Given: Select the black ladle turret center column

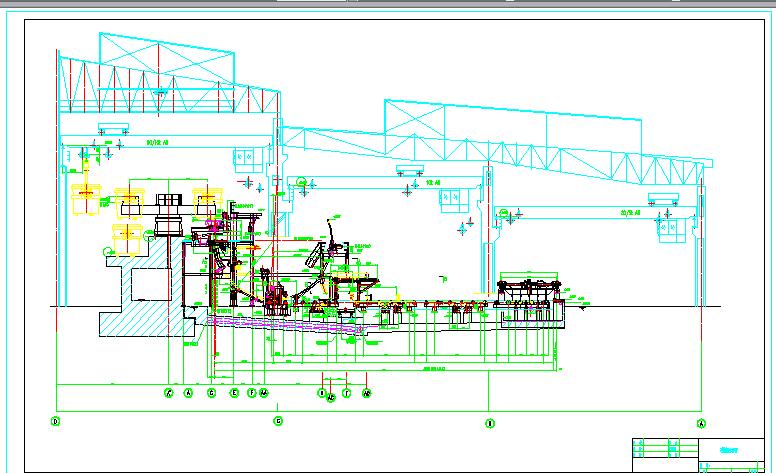Looking at the screenshot, I should click(x=168, y=215).
